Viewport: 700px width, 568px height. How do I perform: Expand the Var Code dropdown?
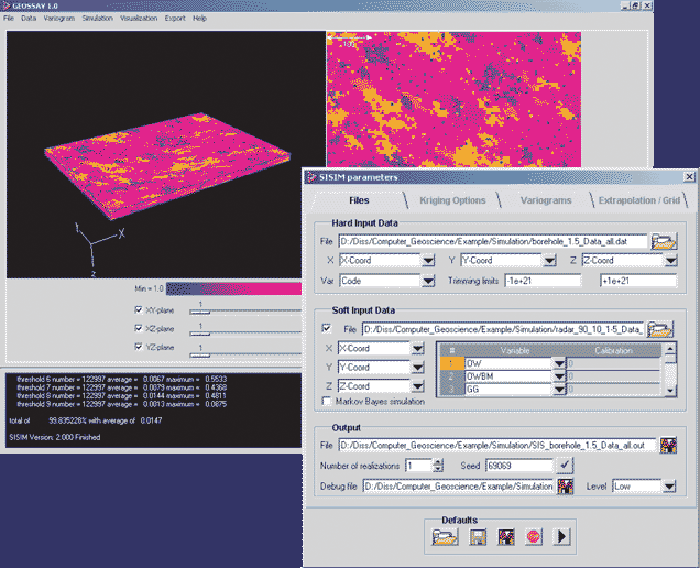428,281
